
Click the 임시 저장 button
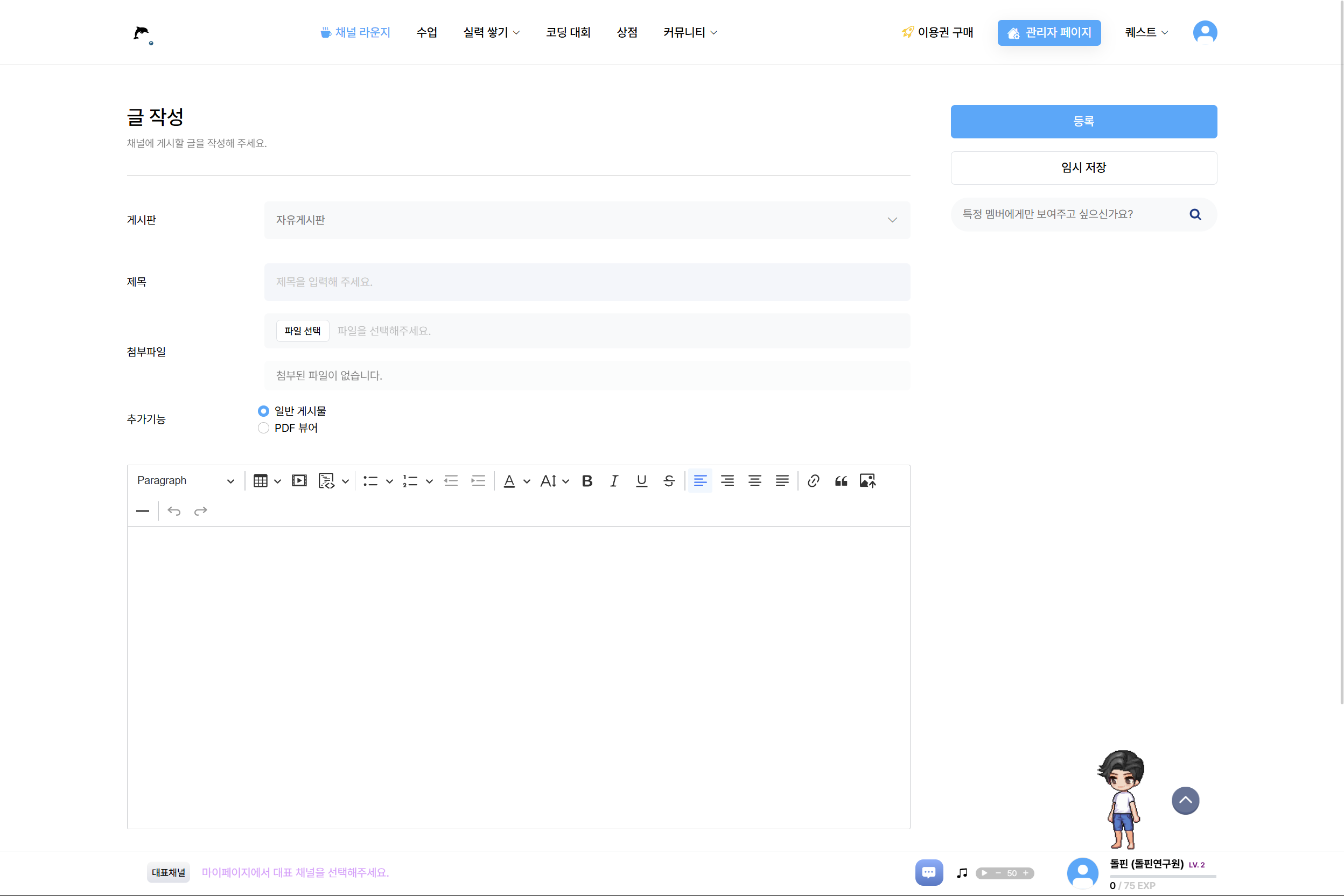pos(1083,167)
